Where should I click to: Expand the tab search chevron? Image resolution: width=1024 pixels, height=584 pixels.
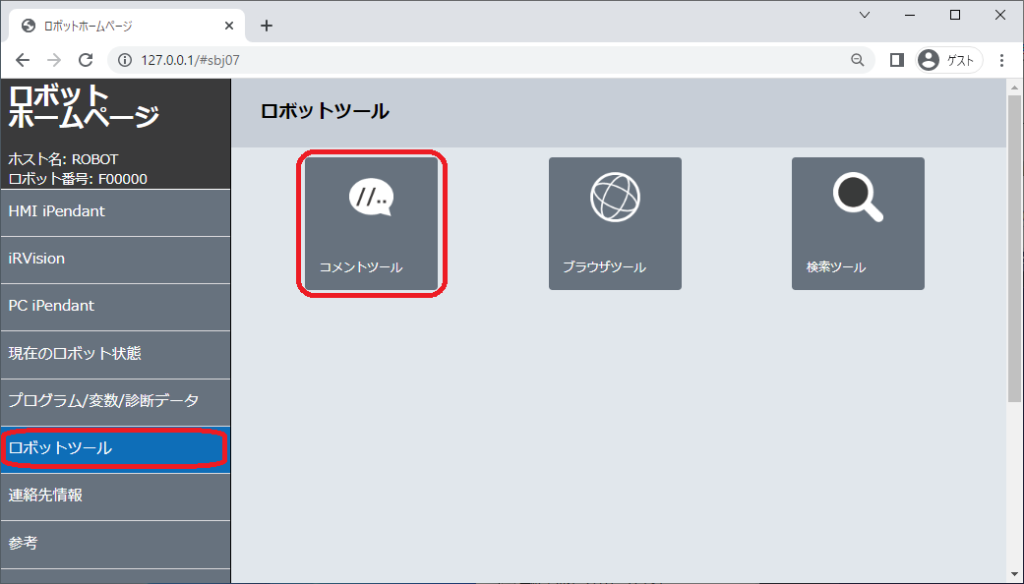tap(865, 15)
